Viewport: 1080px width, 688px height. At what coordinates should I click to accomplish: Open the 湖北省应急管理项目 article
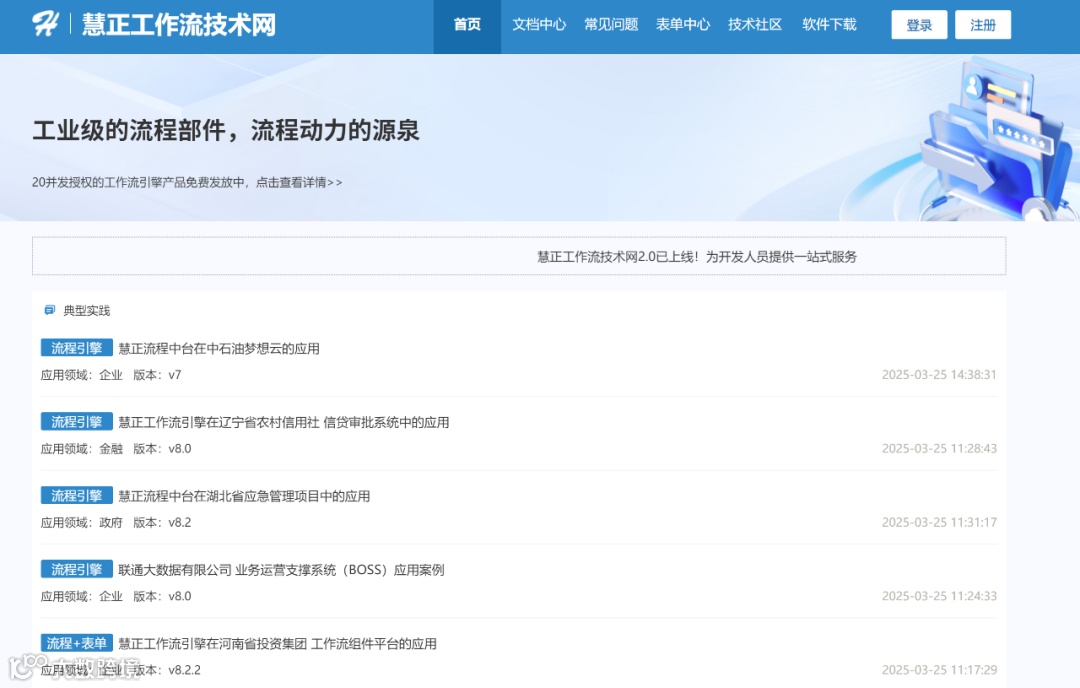point(245,496)
